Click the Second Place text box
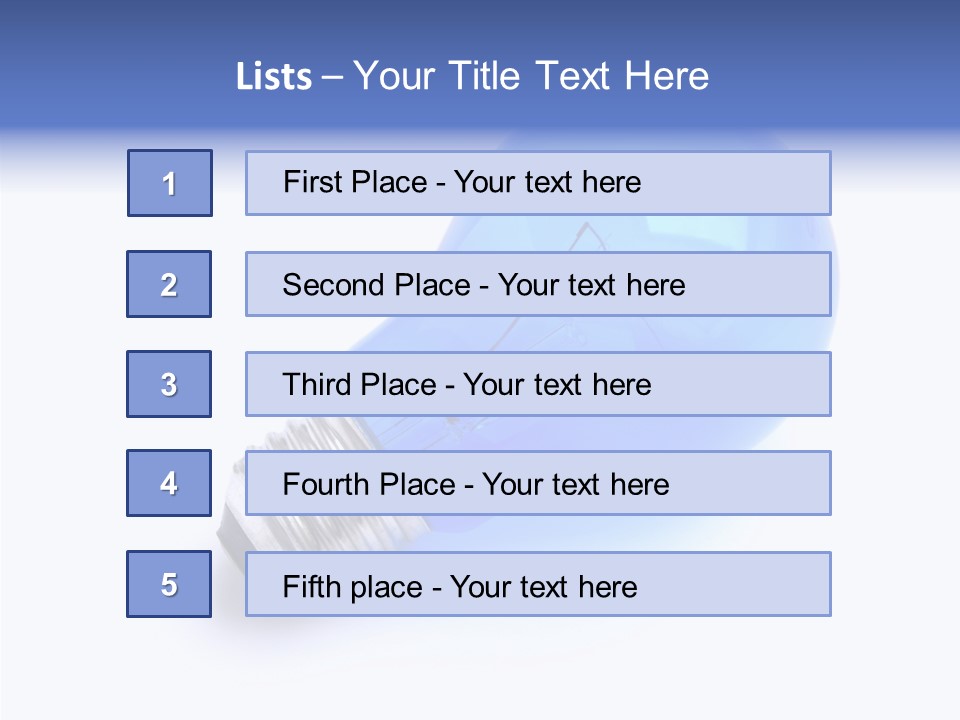 point(538,284)
